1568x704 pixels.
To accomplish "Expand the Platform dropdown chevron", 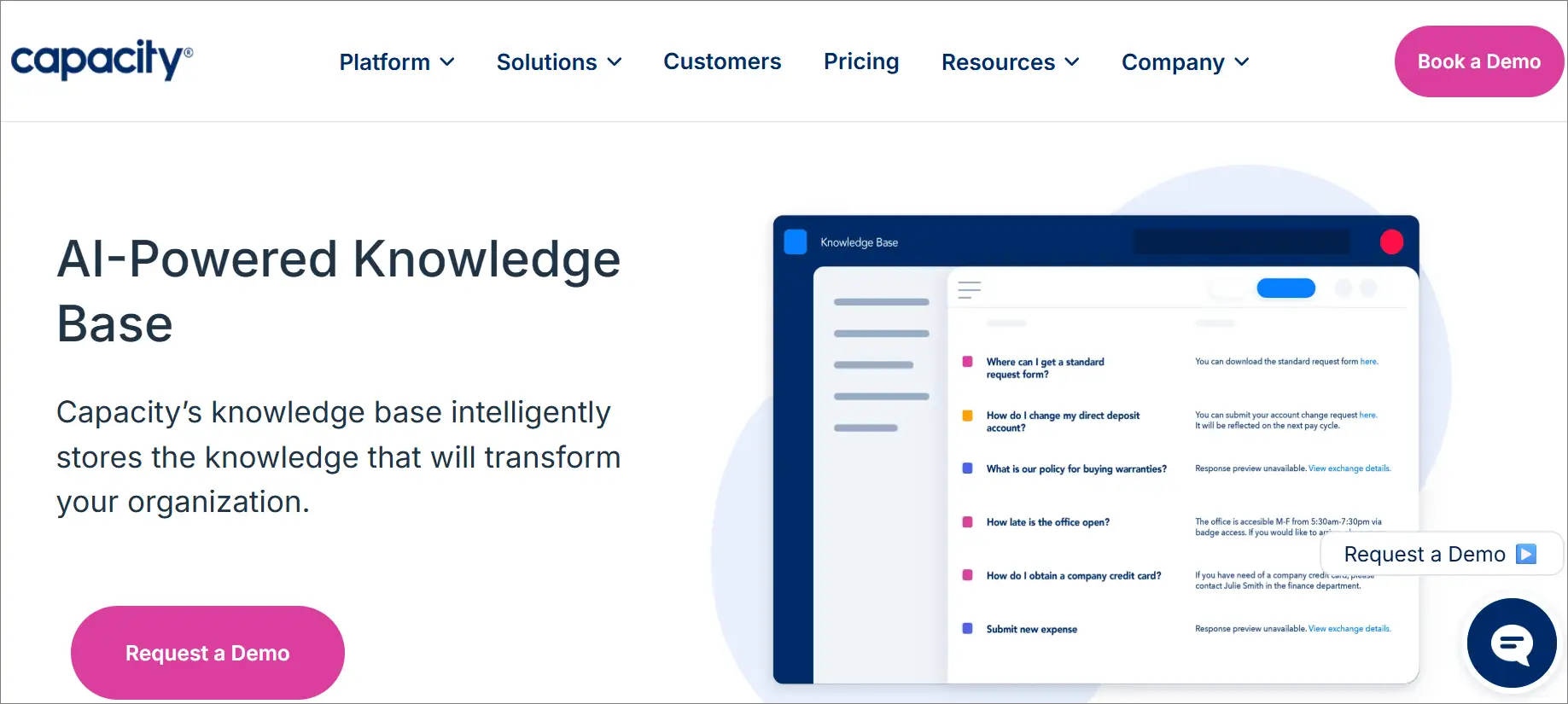I will pyautogui.click(x=447, y=62).
